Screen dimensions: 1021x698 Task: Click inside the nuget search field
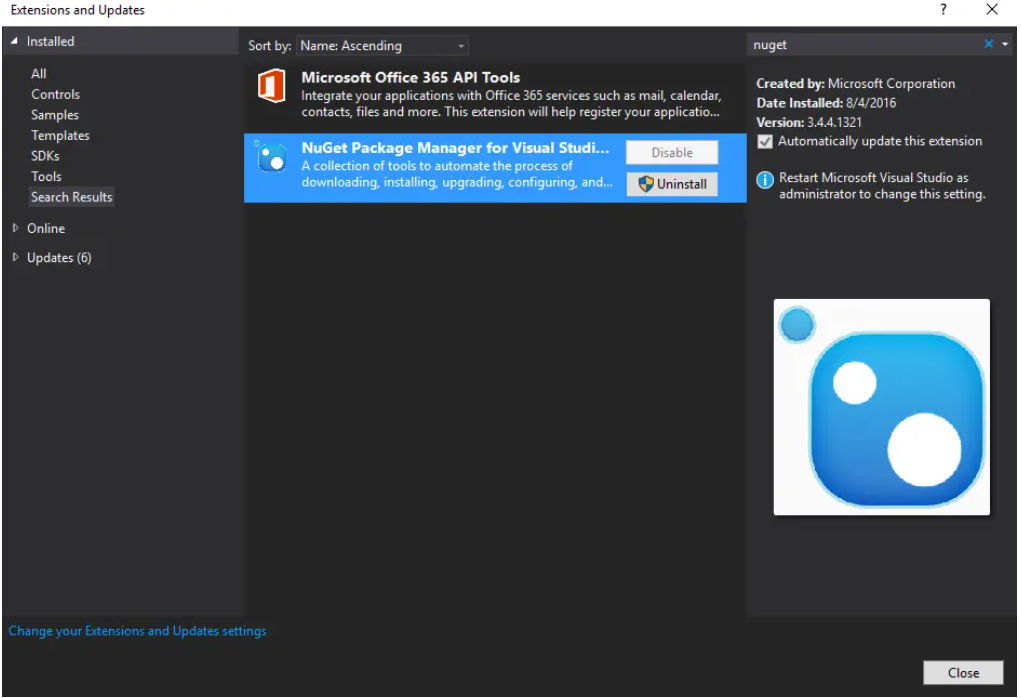[x=860, y=45]
